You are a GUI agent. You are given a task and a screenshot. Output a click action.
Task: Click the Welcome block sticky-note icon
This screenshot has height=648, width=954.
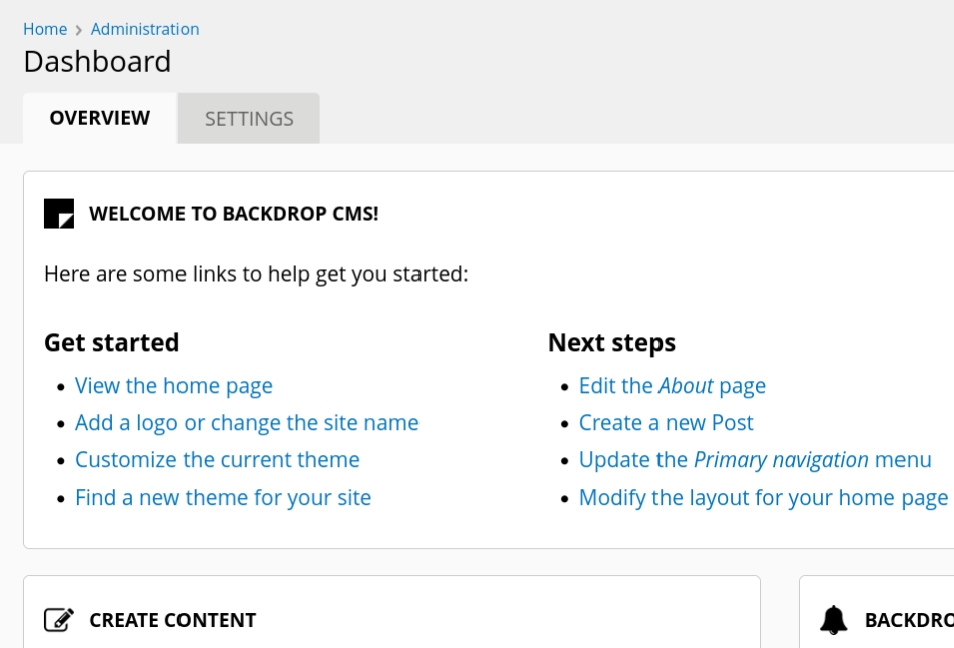pyautogui.click(x=59, y=213)
